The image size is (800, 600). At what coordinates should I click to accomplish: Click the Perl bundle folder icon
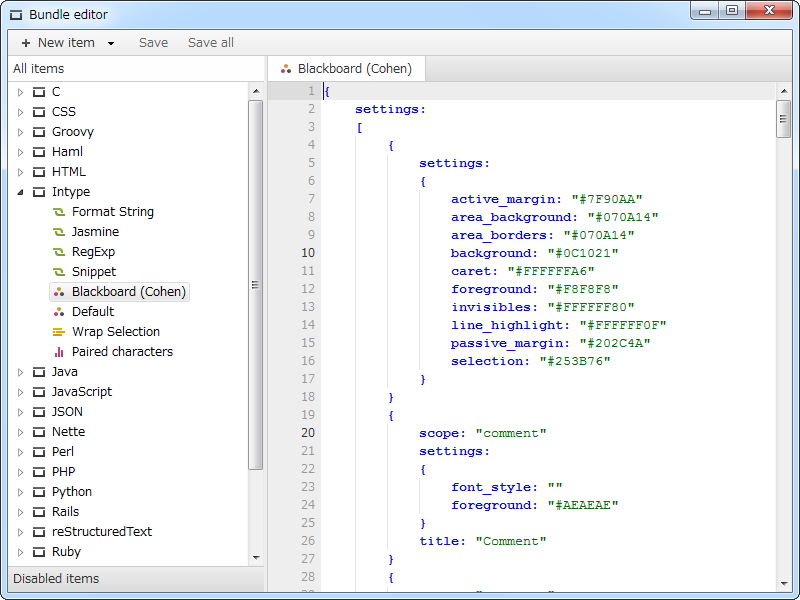click(x=39, y=452)
